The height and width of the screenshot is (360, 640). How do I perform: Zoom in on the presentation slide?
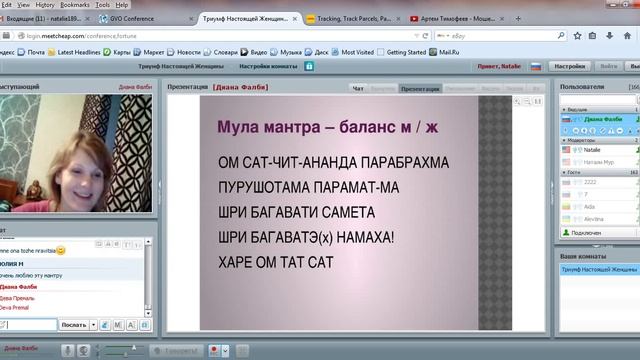[518, 101]
